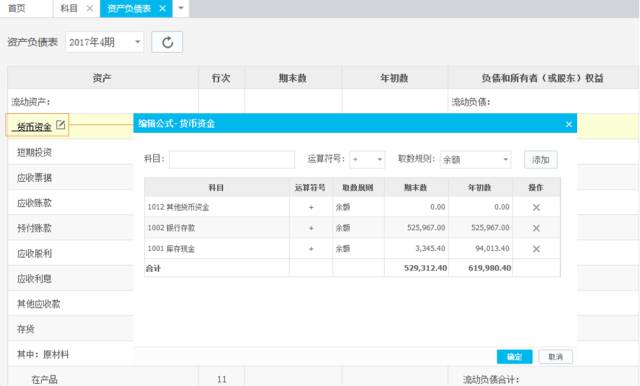Click the 取消 button
Screen dimensions: 640x386
pyautogui.click(x=556, y=357)
